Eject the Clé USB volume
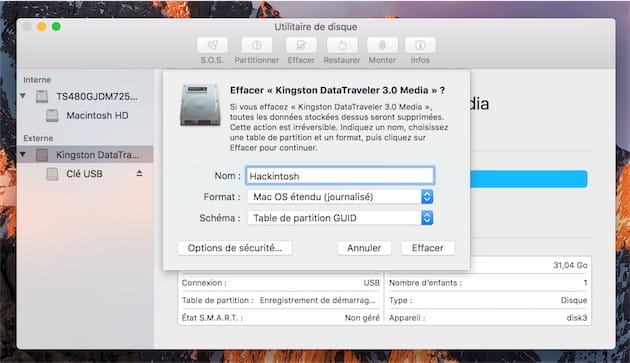Screen dimensions: 630x363 139,173
